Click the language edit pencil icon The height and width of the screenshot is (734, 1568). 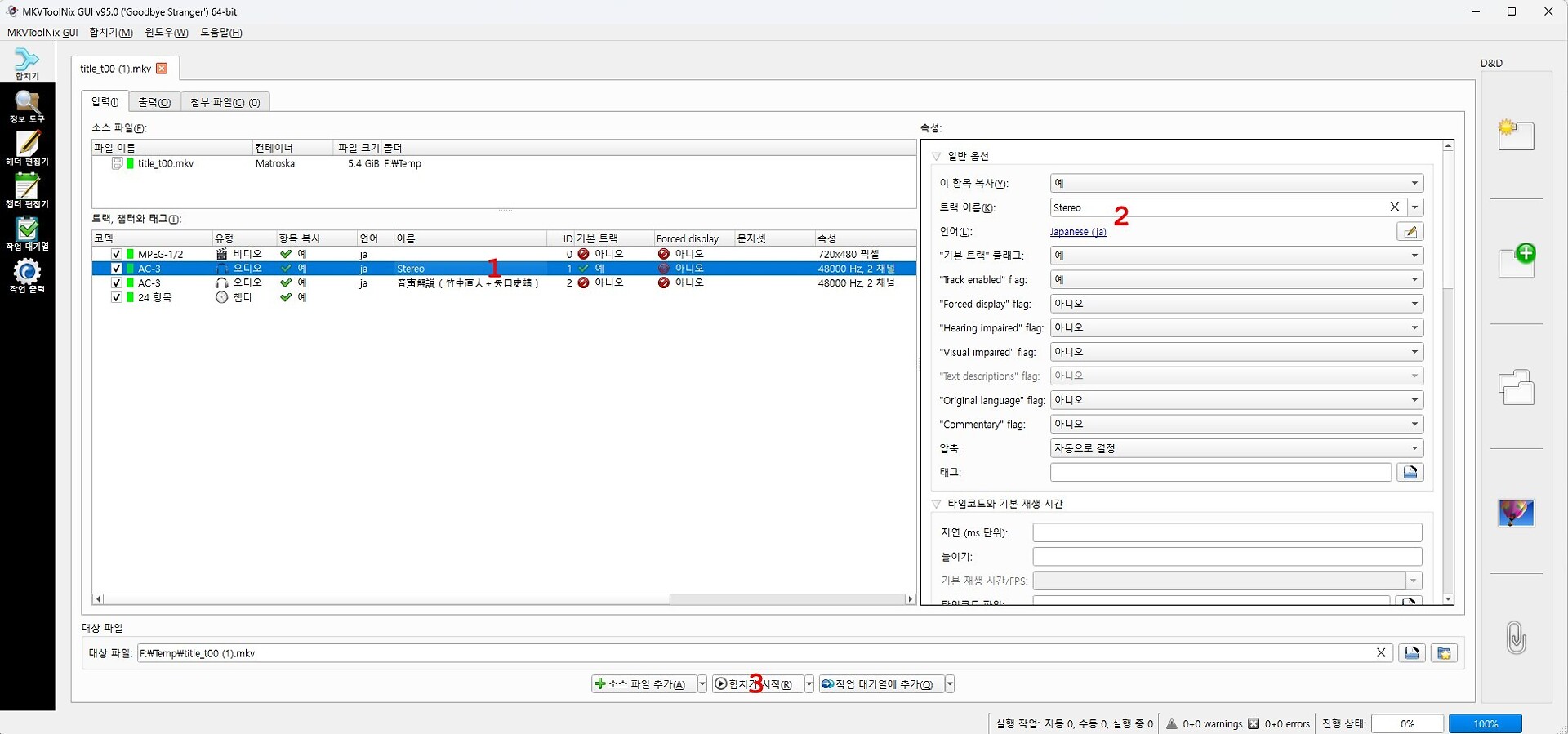(x=1410, y=232)
